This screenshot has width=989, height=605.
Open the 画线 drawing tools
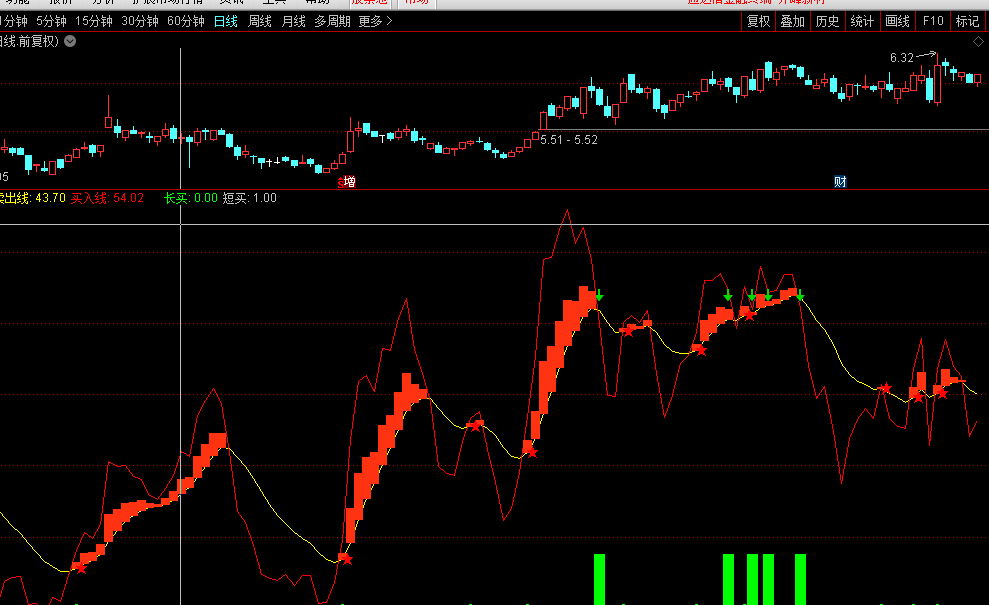pyautogui.click(x=897, y=21)
